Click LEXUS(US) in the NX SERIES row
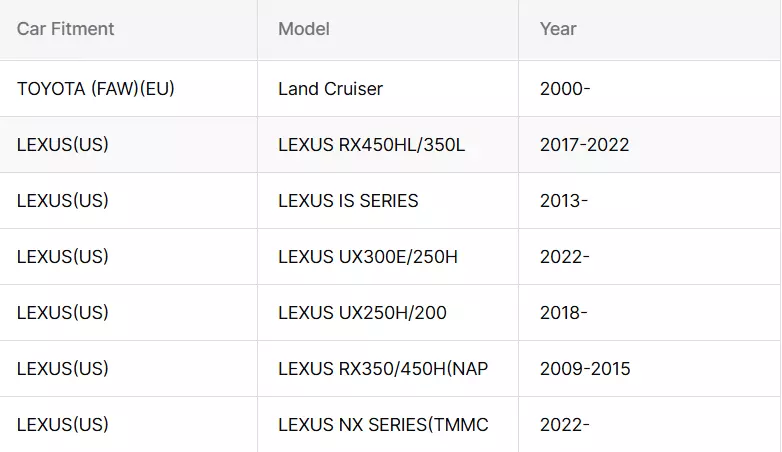The width and height of the screenshot is (782, 452). tap(63, 425)
